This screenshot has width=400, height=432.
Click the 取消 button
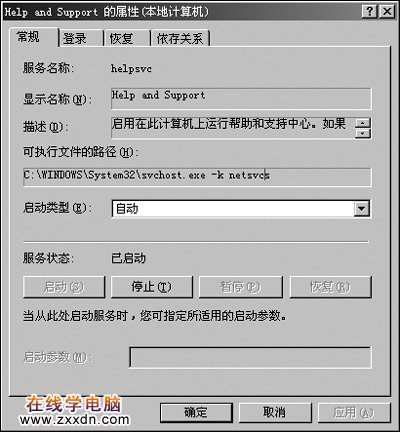click(275, 413)
